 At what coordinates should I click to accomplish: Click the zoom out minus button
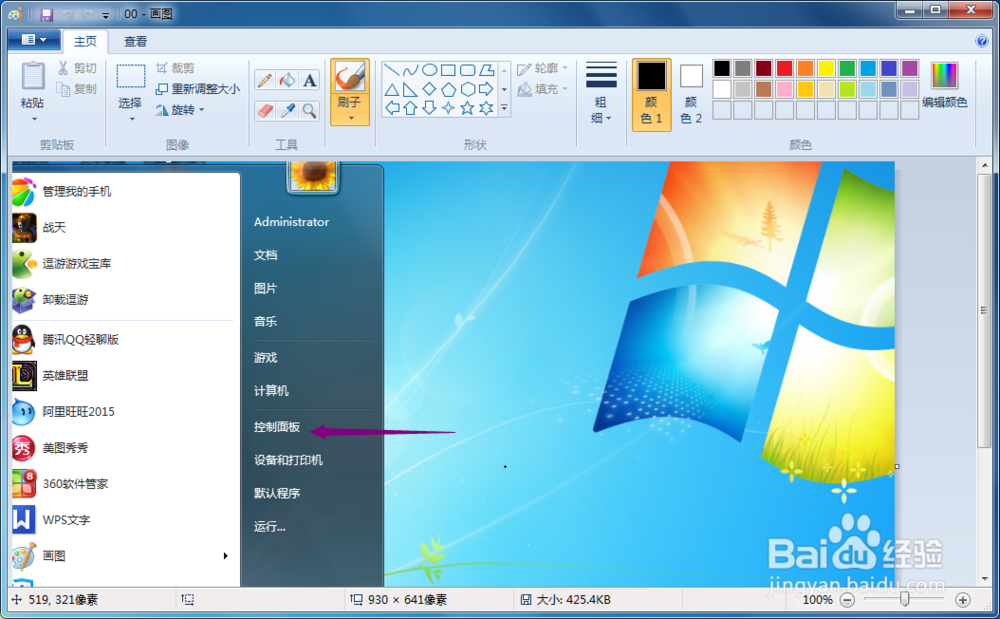847,600
